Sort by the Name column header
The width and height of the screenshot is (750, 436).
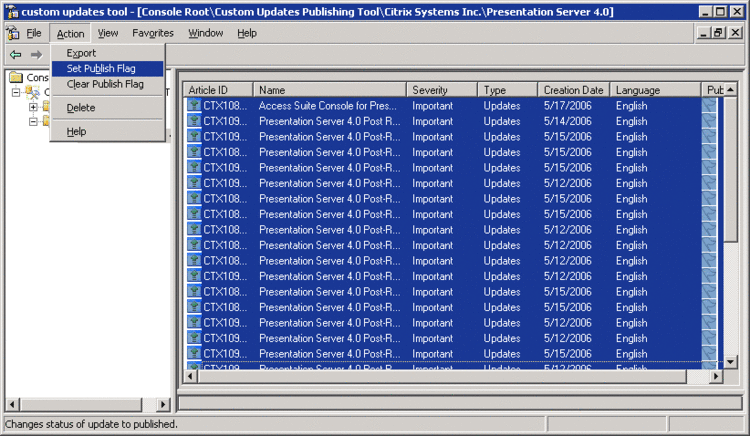pos(330,90)
